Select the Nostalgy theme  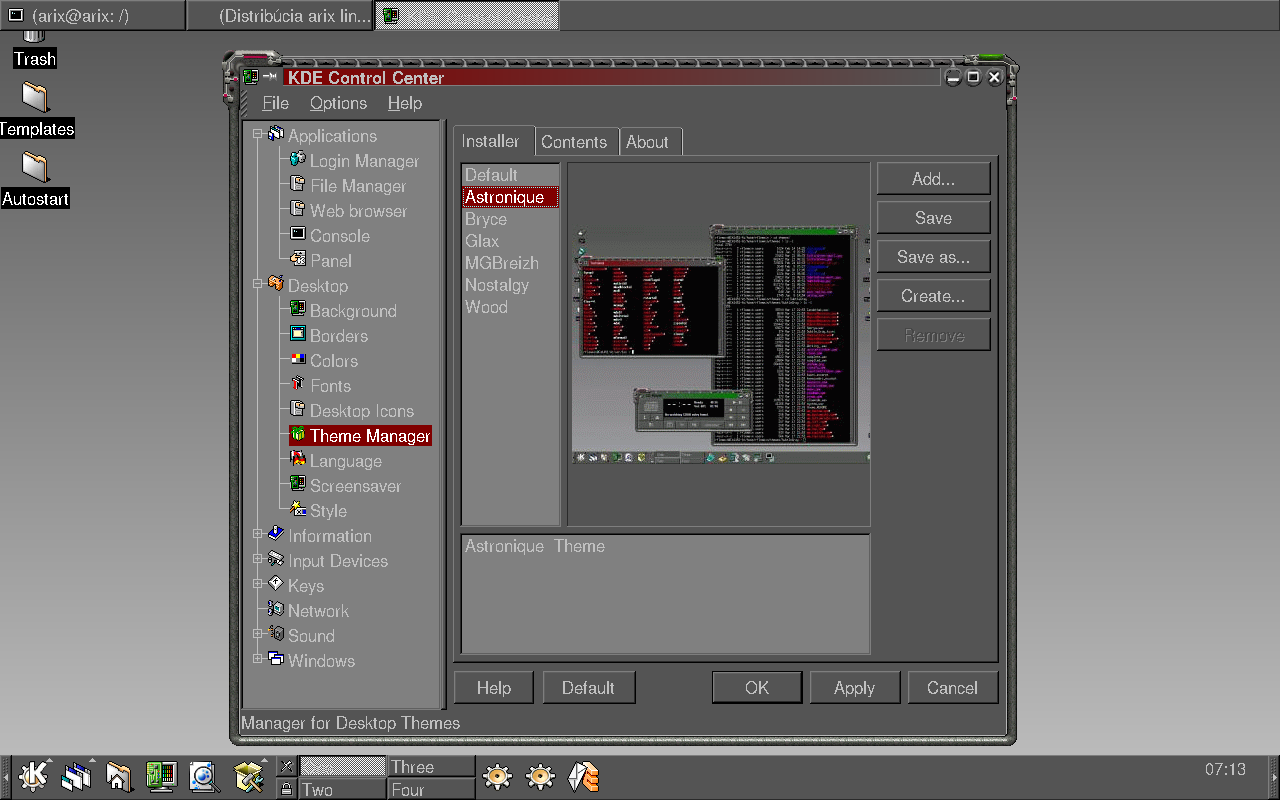click(509, 285)
